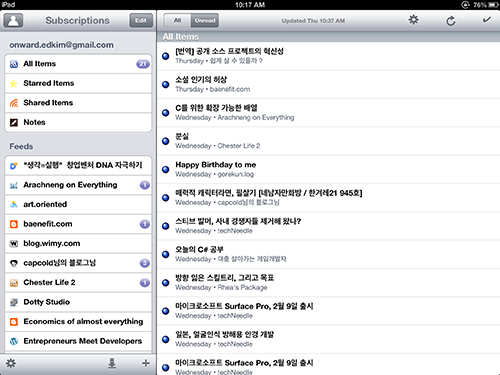Toggle unread dot for Happy Birthday to me
Viewport: 500px width, 375px height.
coord(166,169)
